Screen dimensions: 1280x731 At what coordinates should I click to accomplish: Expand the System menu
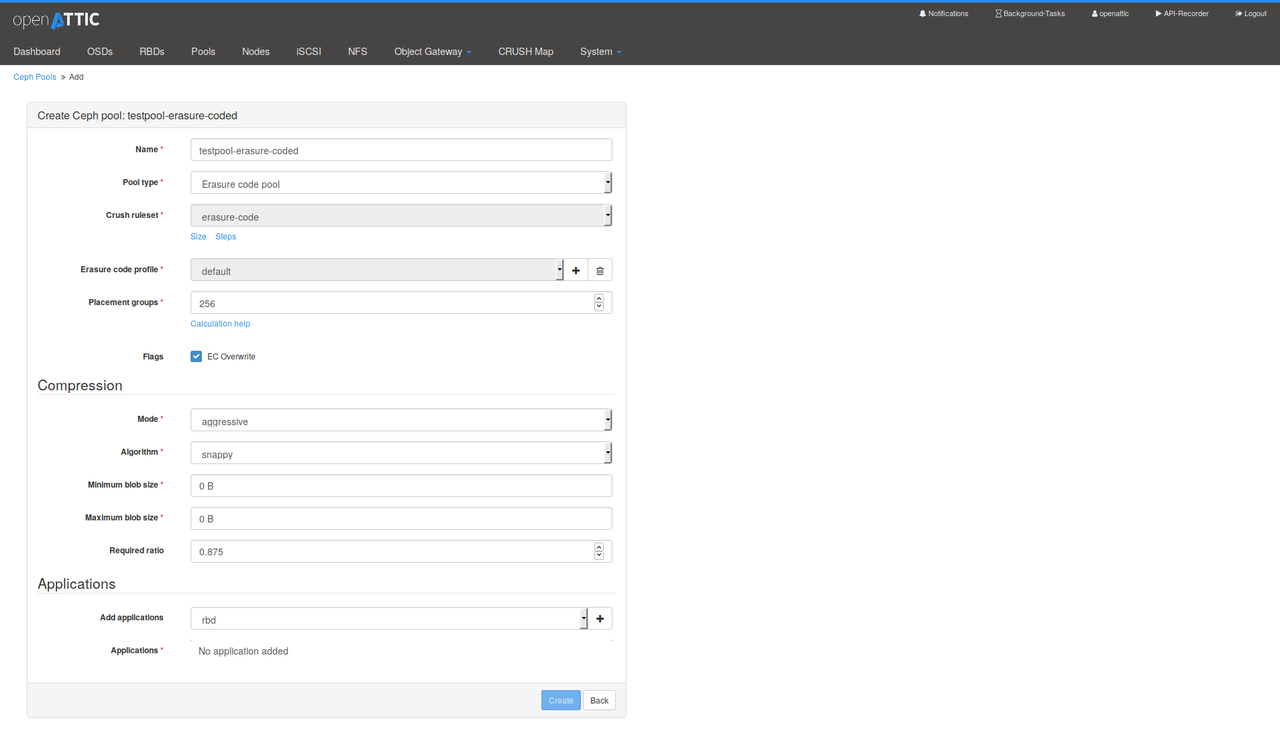(x=600, y=51)
